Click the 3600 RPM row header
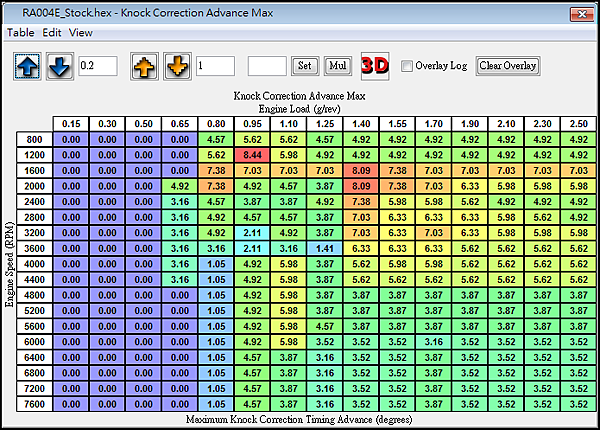 (34, 249)
